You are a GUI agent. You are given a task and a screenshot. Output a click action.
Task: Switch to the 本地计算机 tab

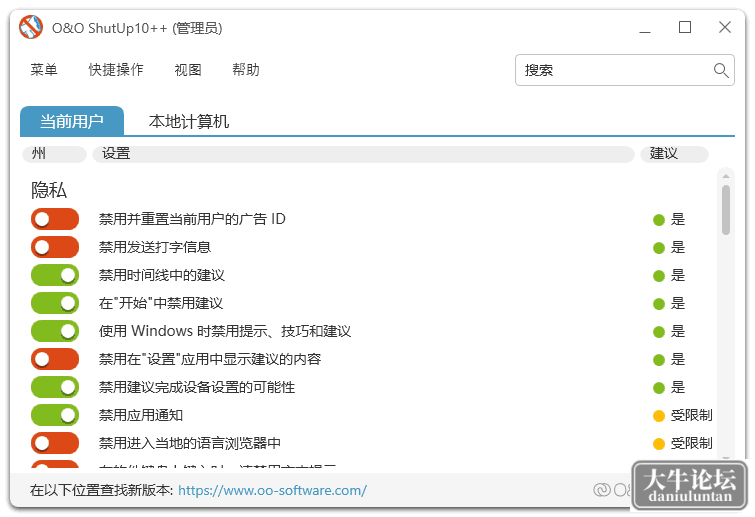pyautogui.click(x=189, y=121)
